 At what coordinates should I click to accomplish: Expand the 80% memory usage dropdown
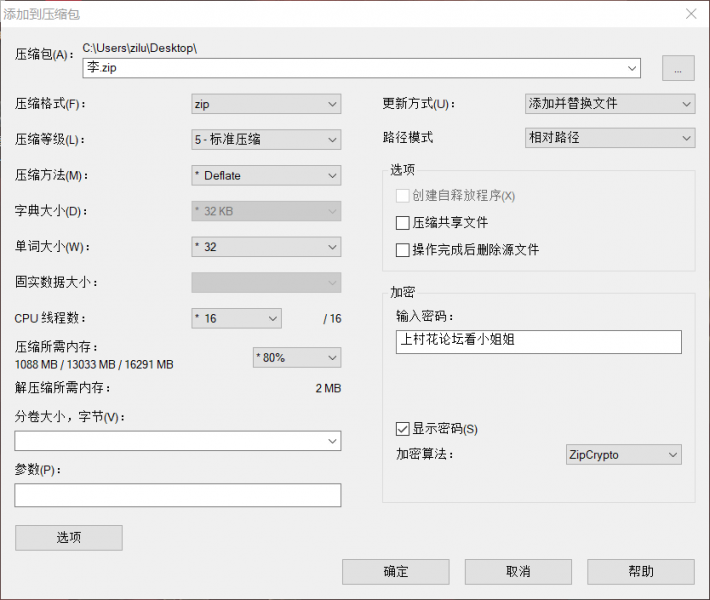coord(296,357)
